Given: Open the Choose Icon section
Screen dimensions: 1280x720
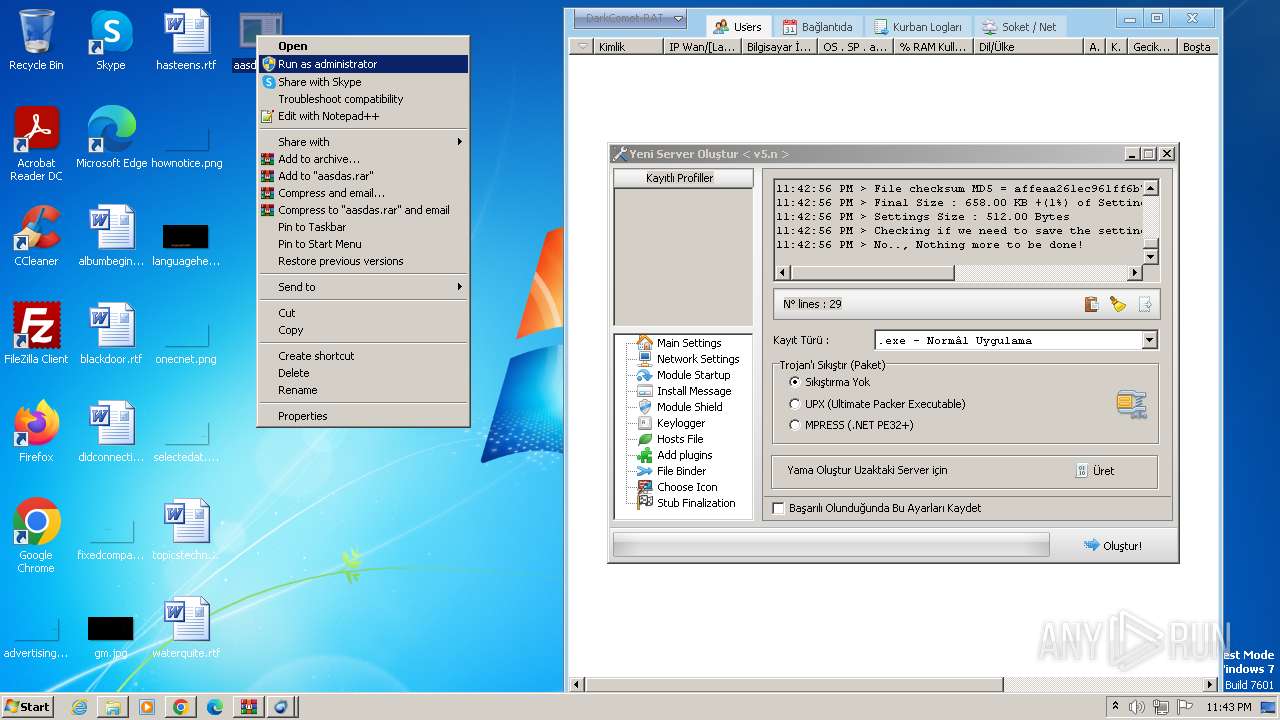Looking at the screenshot, I should click(x=687, y=487).
